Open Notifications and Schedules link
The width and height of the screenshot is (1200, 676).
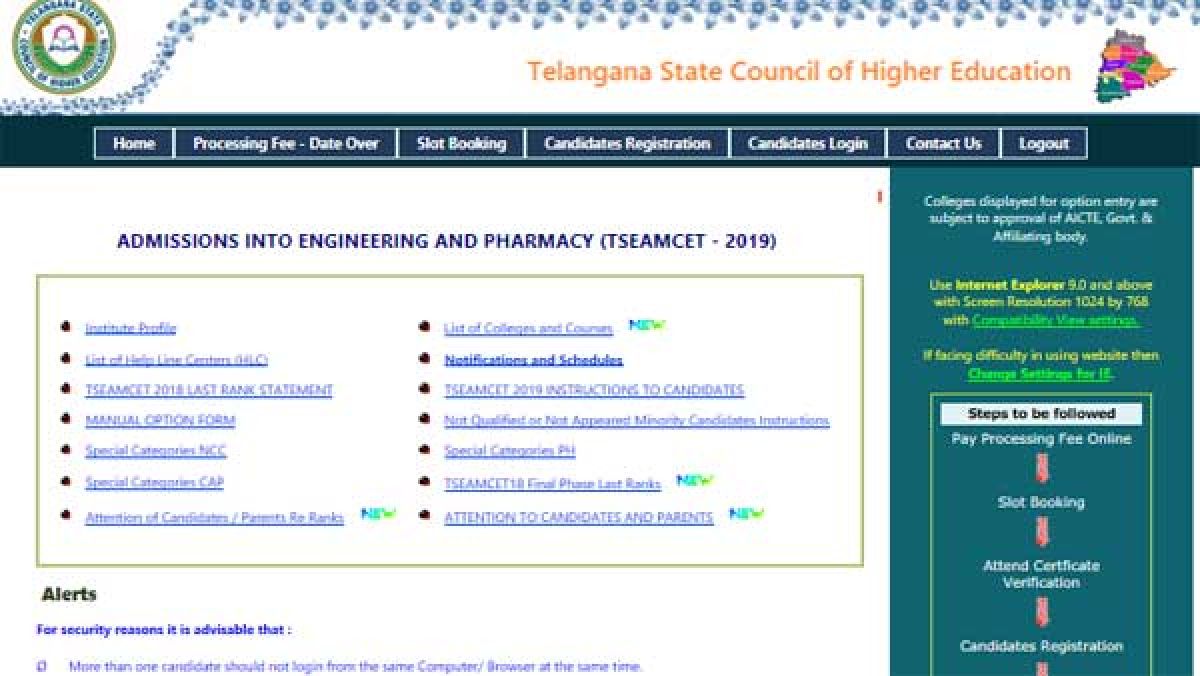(533, 360)
